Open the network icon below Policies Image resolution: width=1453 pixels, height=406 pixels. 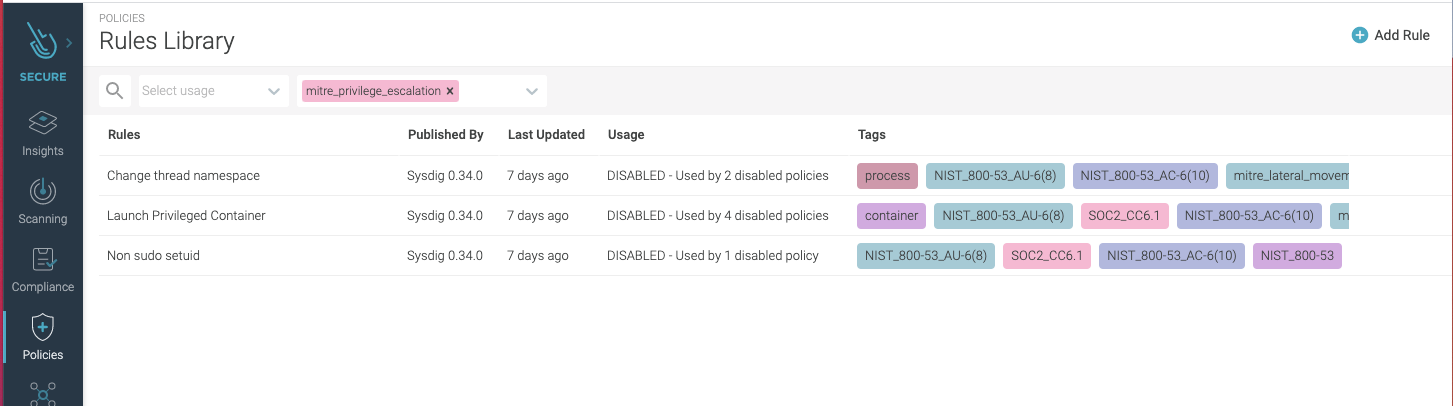point(43,393)
